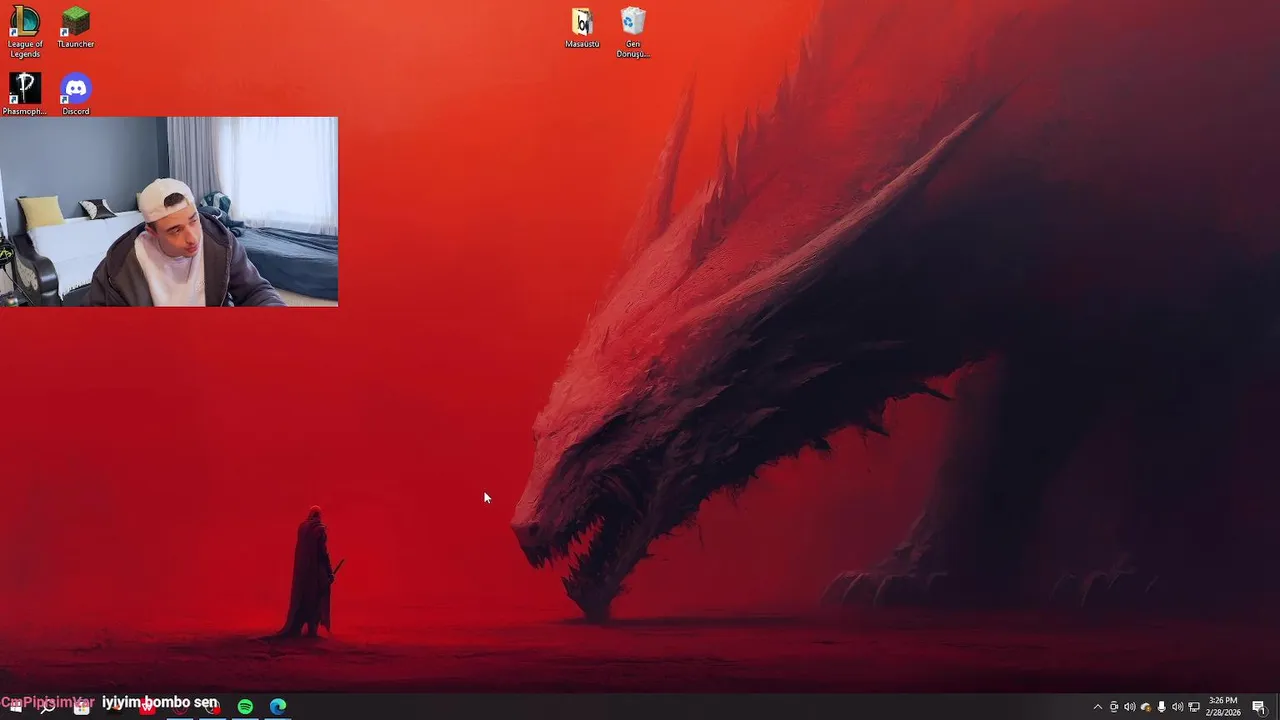Click the webcam overlay video
The image size is (1280, 720).
(169, 211)
